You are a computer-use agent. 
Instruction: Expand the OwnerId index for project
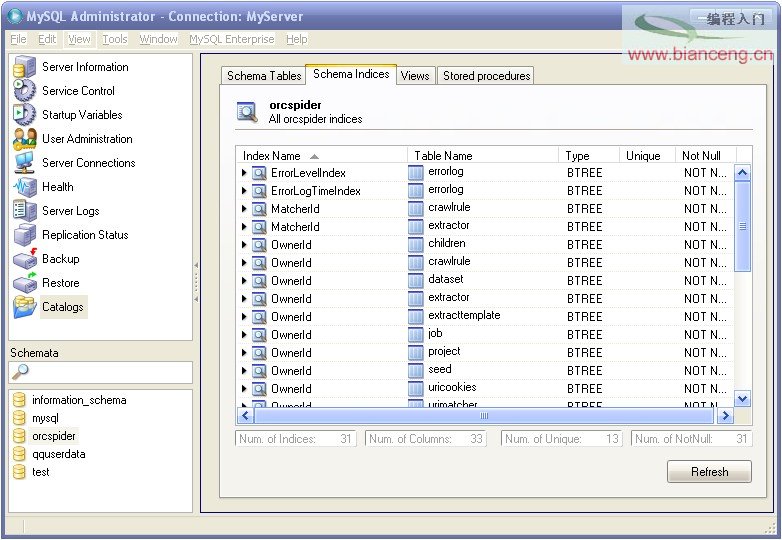point(244,353)
